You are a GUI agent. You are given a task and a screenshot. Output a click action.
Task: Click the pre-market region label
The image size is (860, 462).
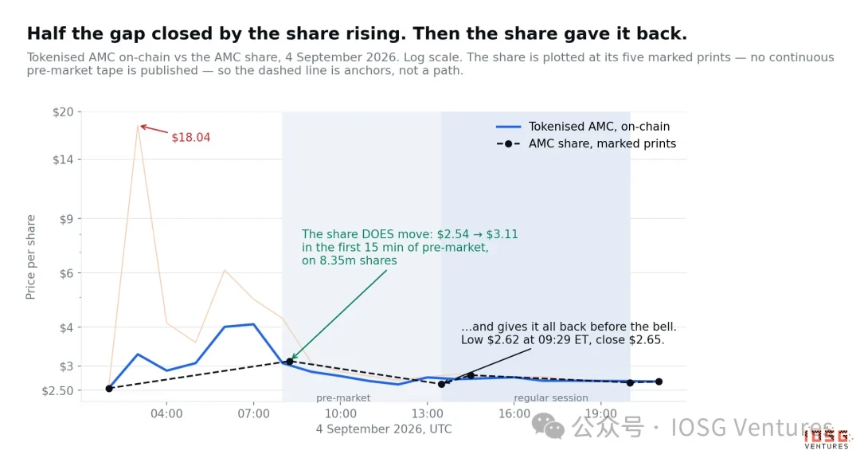click(x=343, y=398)
